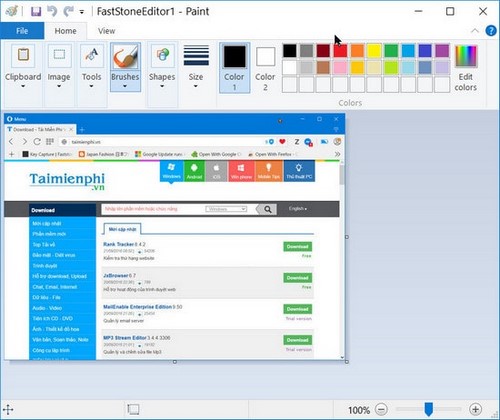
Task: Click the zoom slider handle
Action: [429, 409]
